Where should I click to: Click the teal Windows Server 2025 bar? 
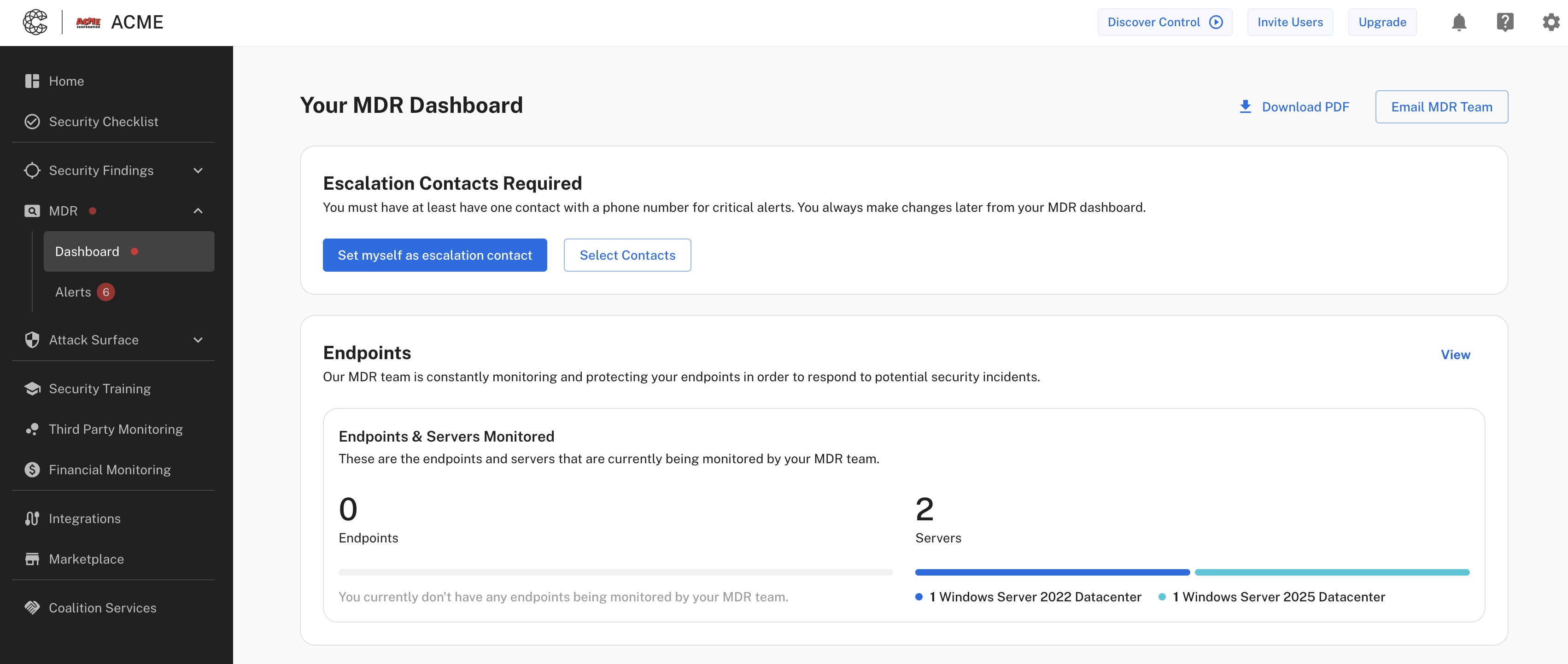point(1332,572)
